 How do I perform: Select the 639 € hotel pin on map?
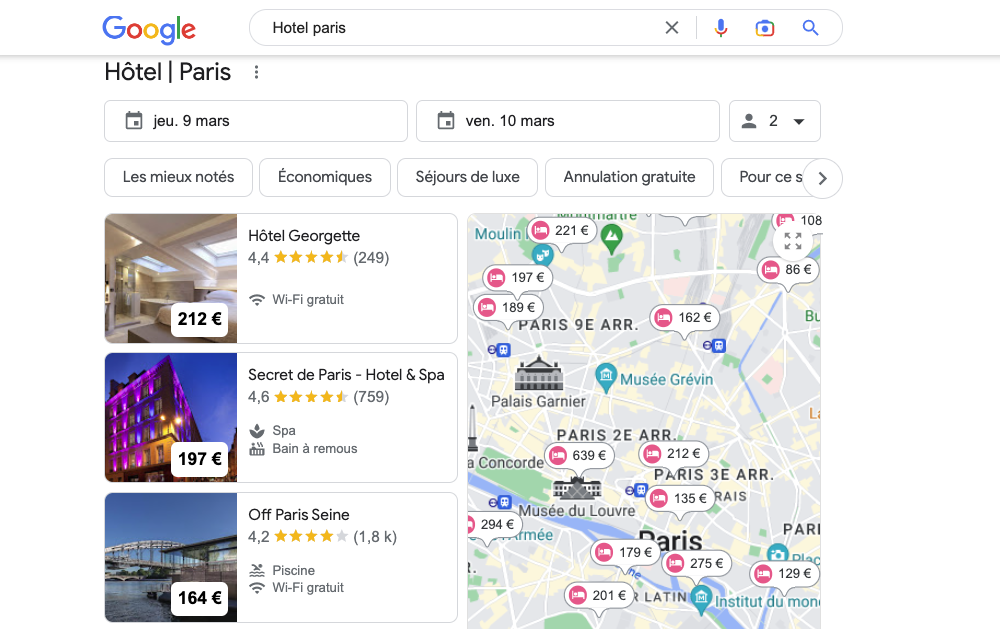coord(578,455)
